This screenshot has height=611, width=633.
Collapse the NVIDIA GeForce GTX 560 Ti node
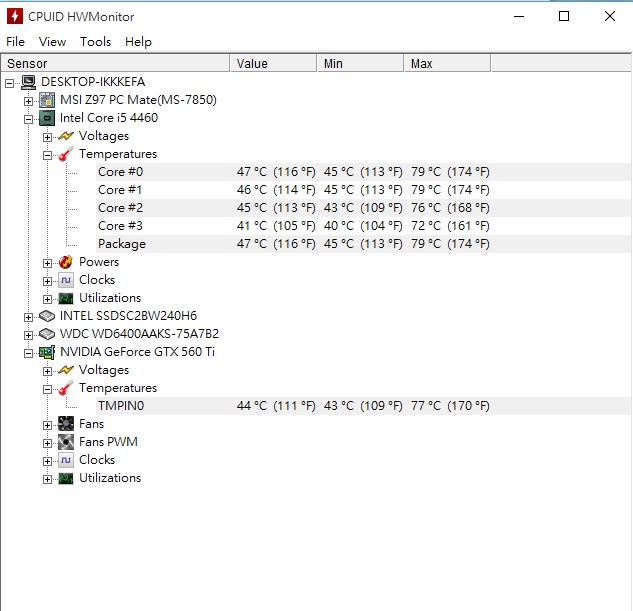pyautogui.click(x=28, y=353)
